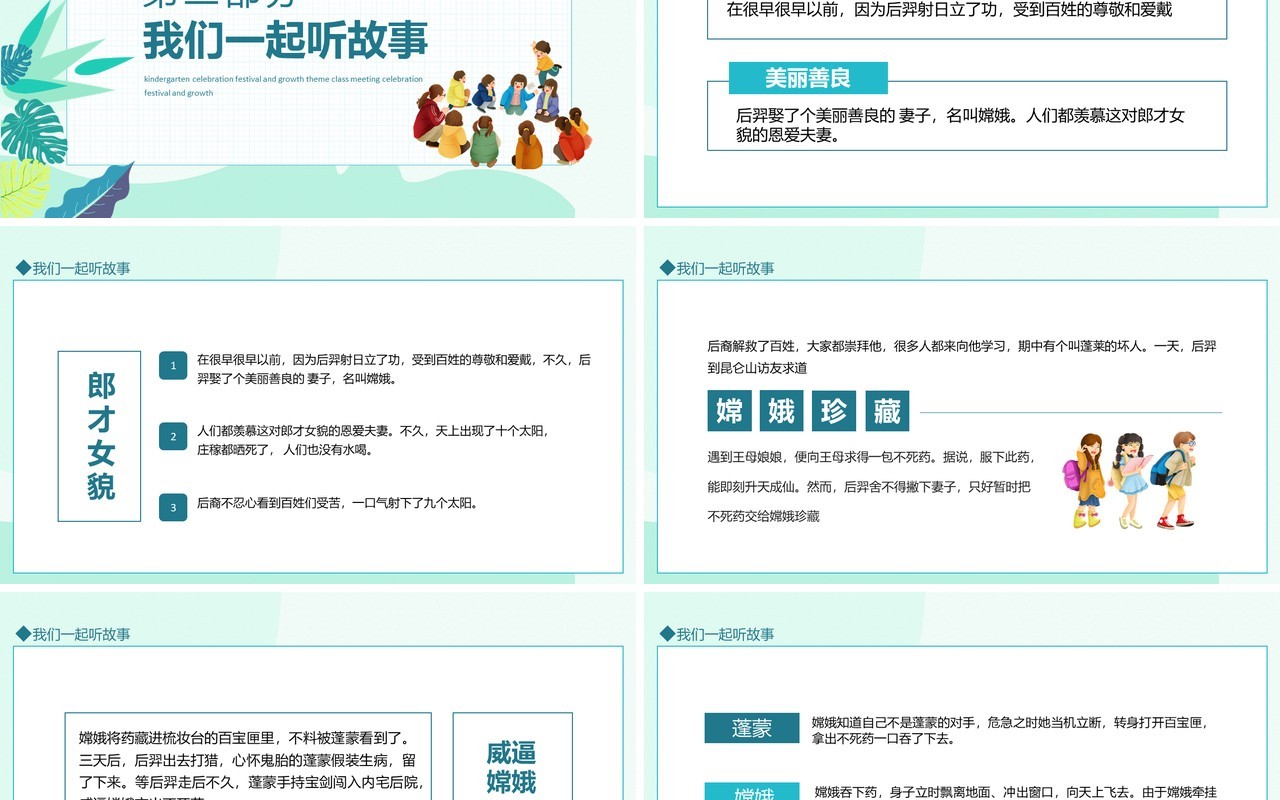
Task: Select the children sitting in a circle illustration
Action: [503, 106]
